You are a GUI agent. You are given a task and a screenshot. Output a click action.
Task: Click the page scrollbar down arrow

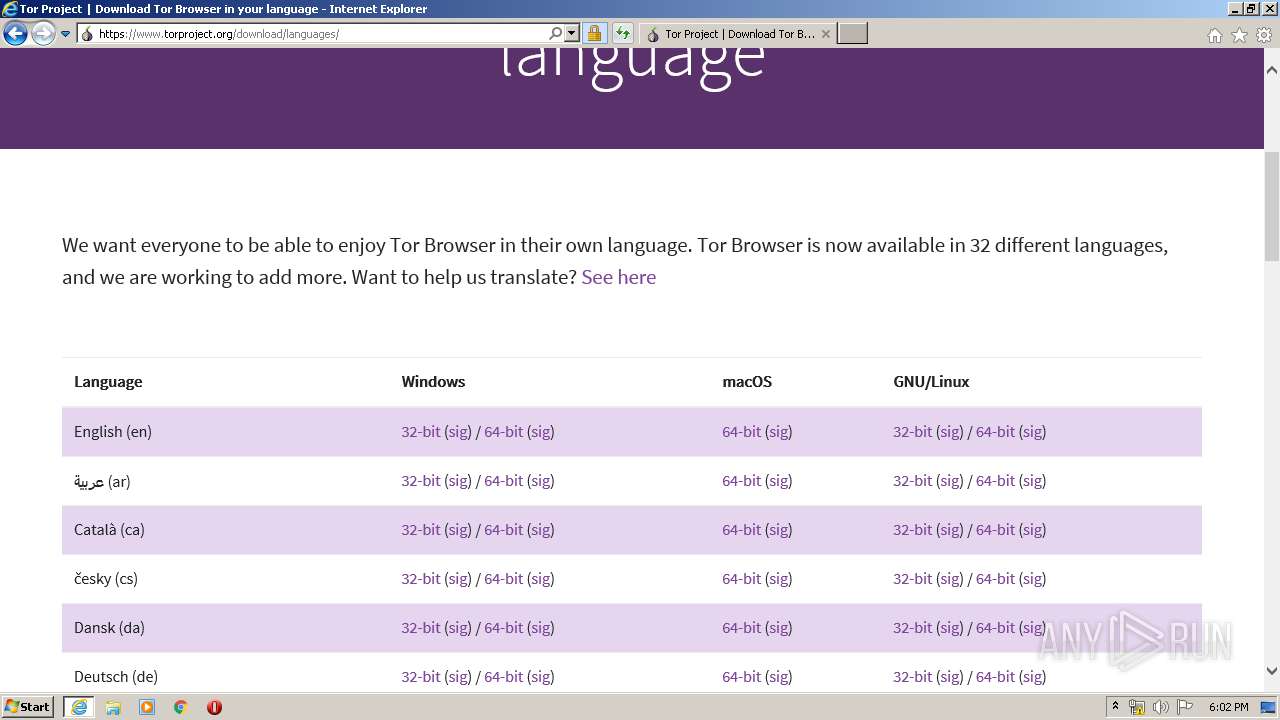pyautogui.click(x=1272, y=672)
